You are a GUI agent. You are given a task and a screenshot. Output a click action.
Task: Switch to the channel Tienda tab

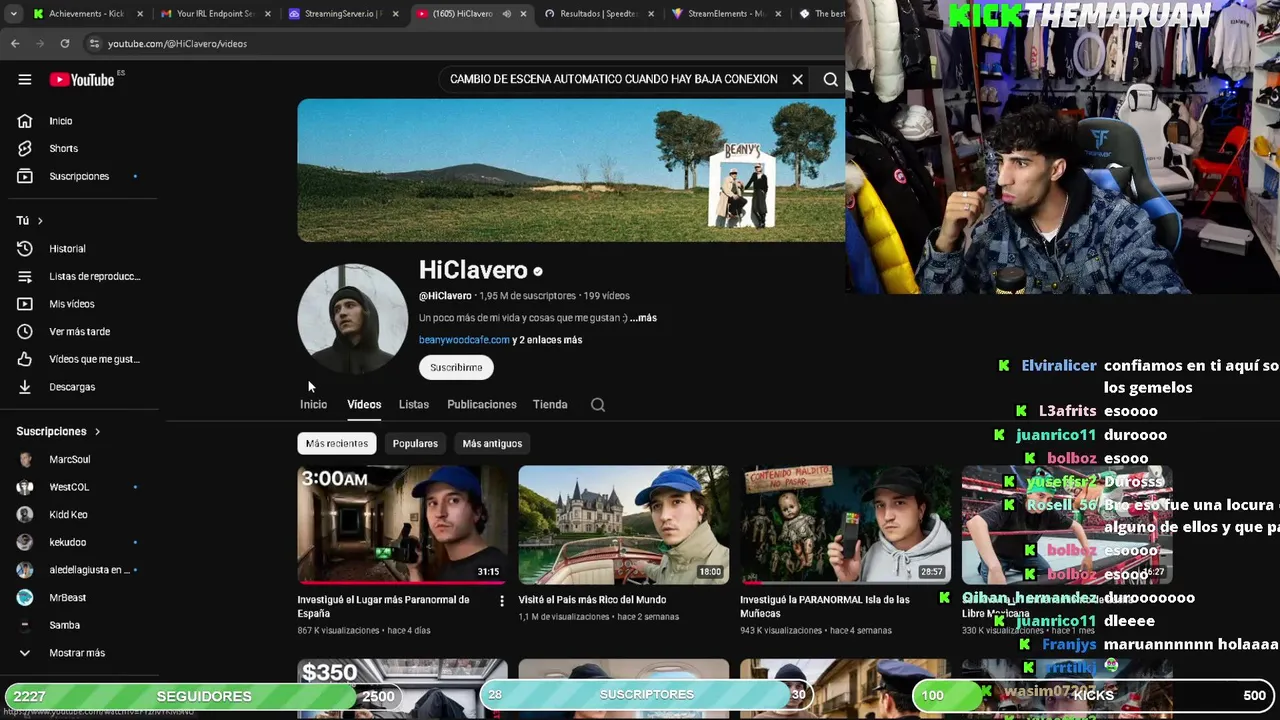550,404
